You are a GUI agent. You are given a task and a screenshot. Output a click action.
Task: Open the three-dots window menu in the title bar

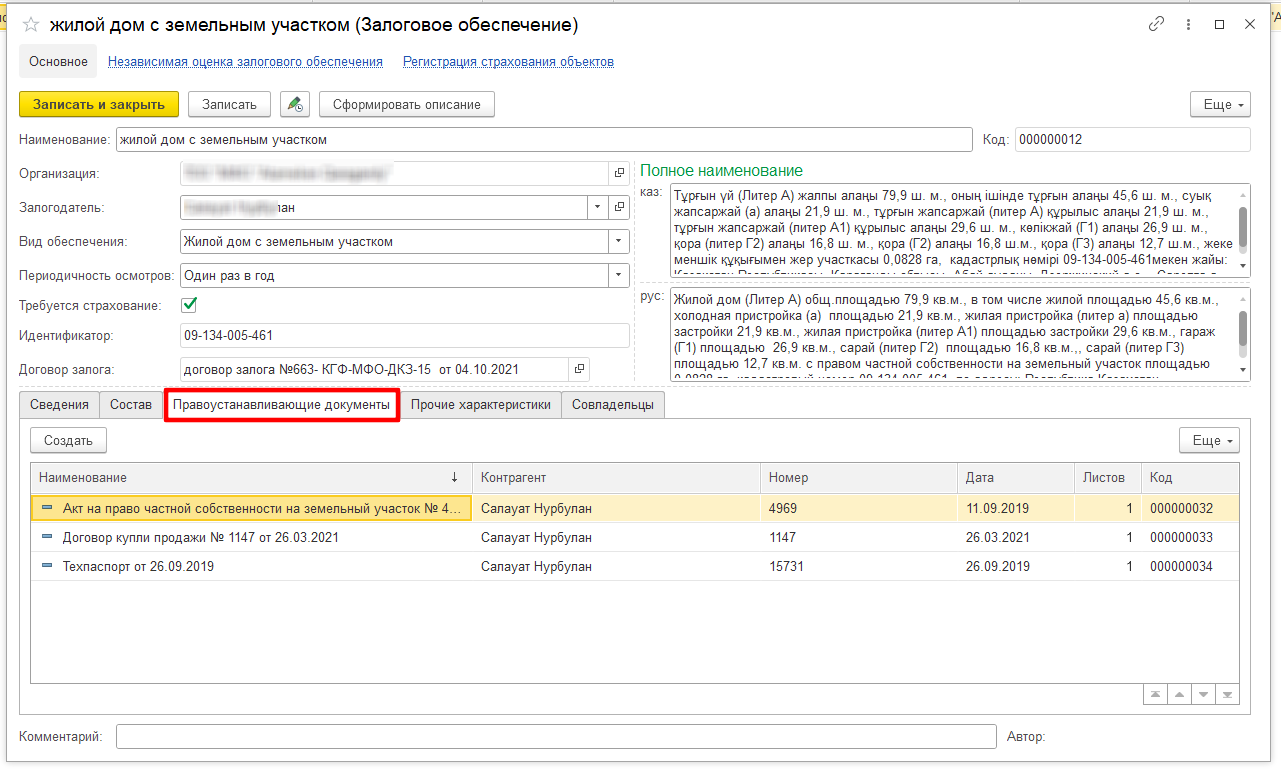1188,24
